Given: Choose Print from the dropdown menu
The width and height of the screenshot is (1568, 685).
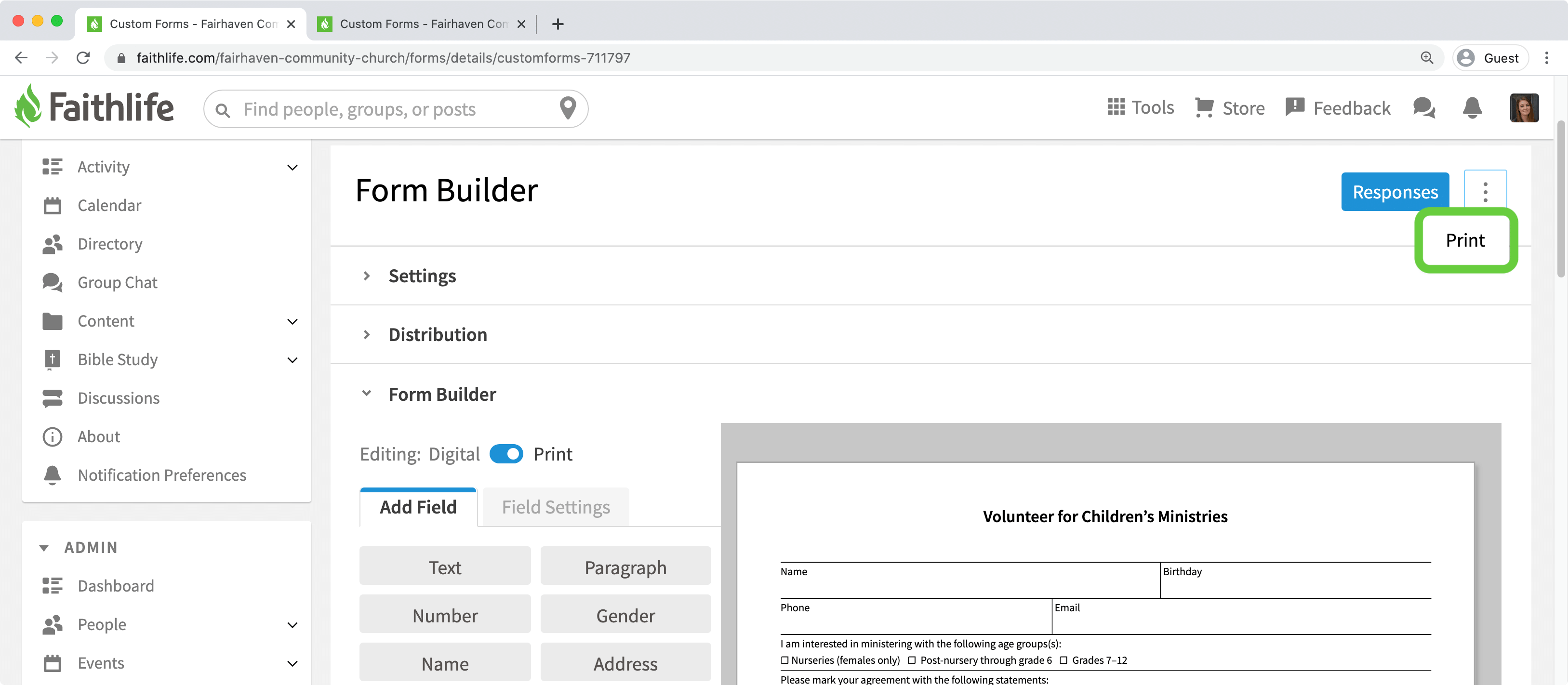Looking at the screenshot, I should click(1466, 240).
